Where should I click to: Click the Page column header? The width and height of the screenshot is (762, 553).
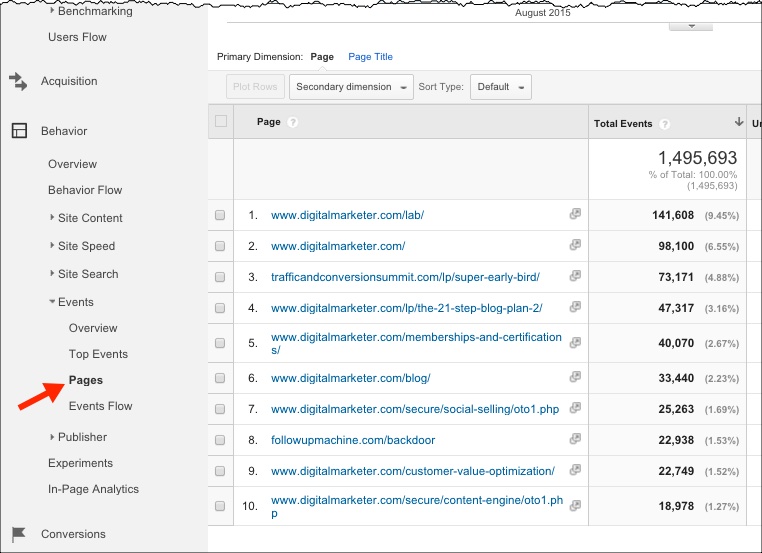268,122
